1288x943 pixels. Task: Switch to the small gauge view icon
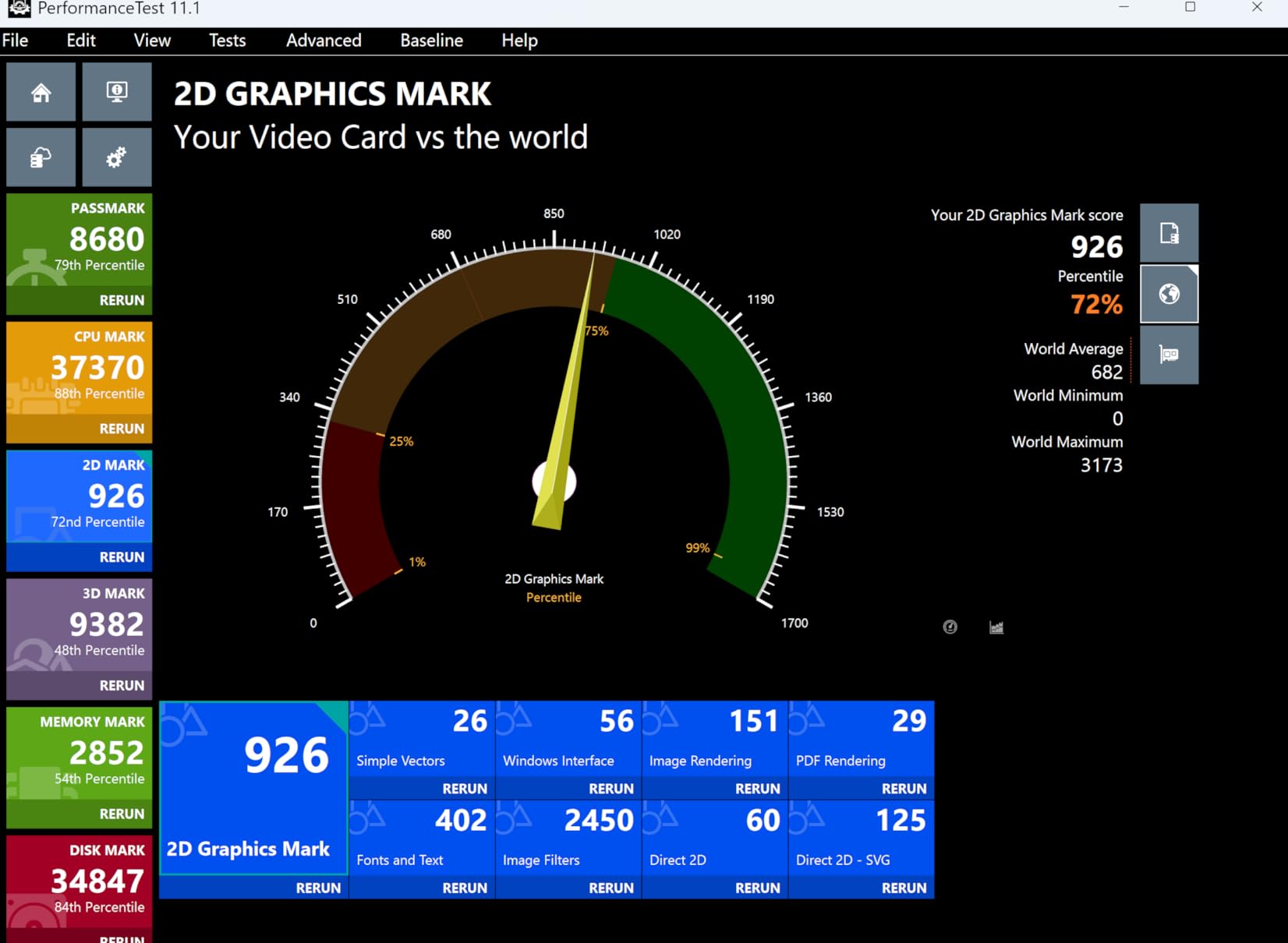pos(950,627)
